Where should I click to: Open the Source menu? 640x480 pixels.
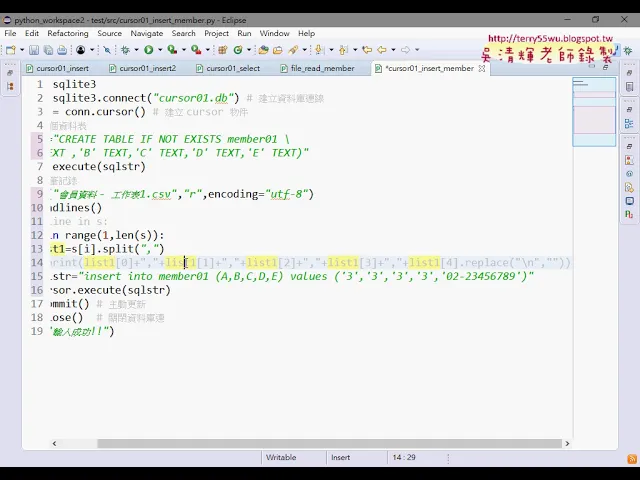[x=109, y=33]
